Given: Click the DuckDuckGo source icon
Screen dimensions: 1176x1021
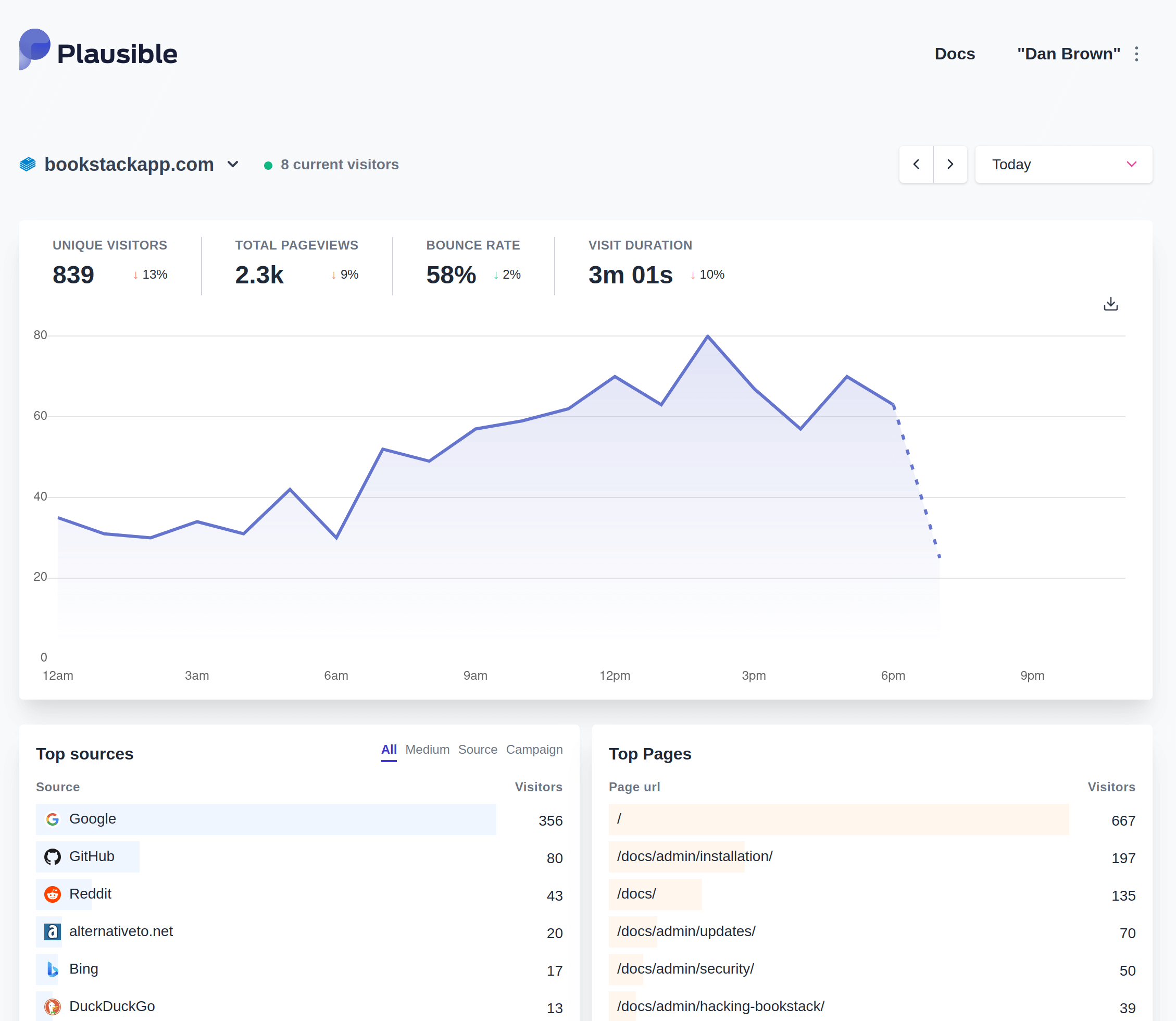Looking at the screenshot, I should point(53,1007).
